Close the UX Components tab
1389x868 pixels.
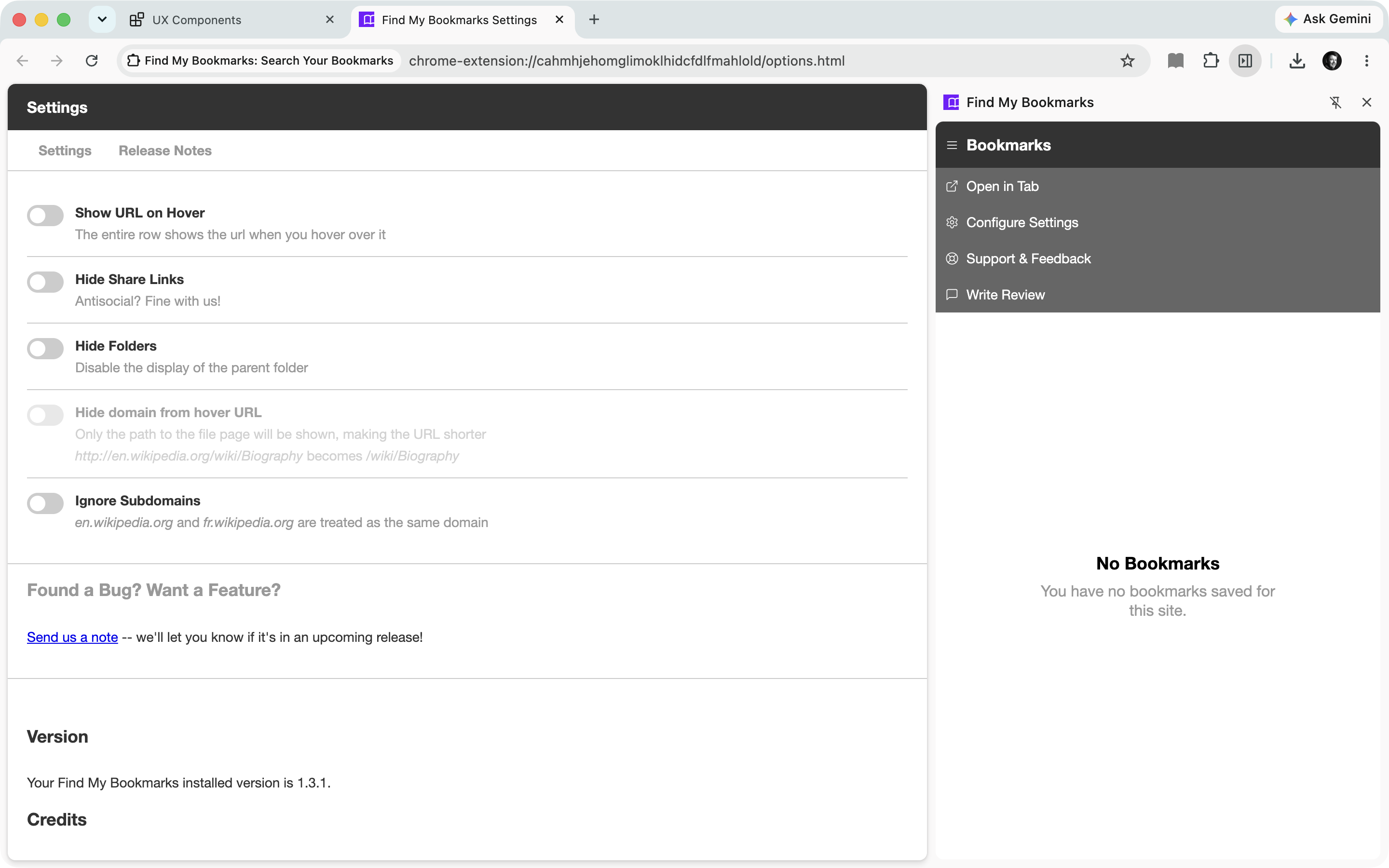pyautogui.click(x=330, y=19)
